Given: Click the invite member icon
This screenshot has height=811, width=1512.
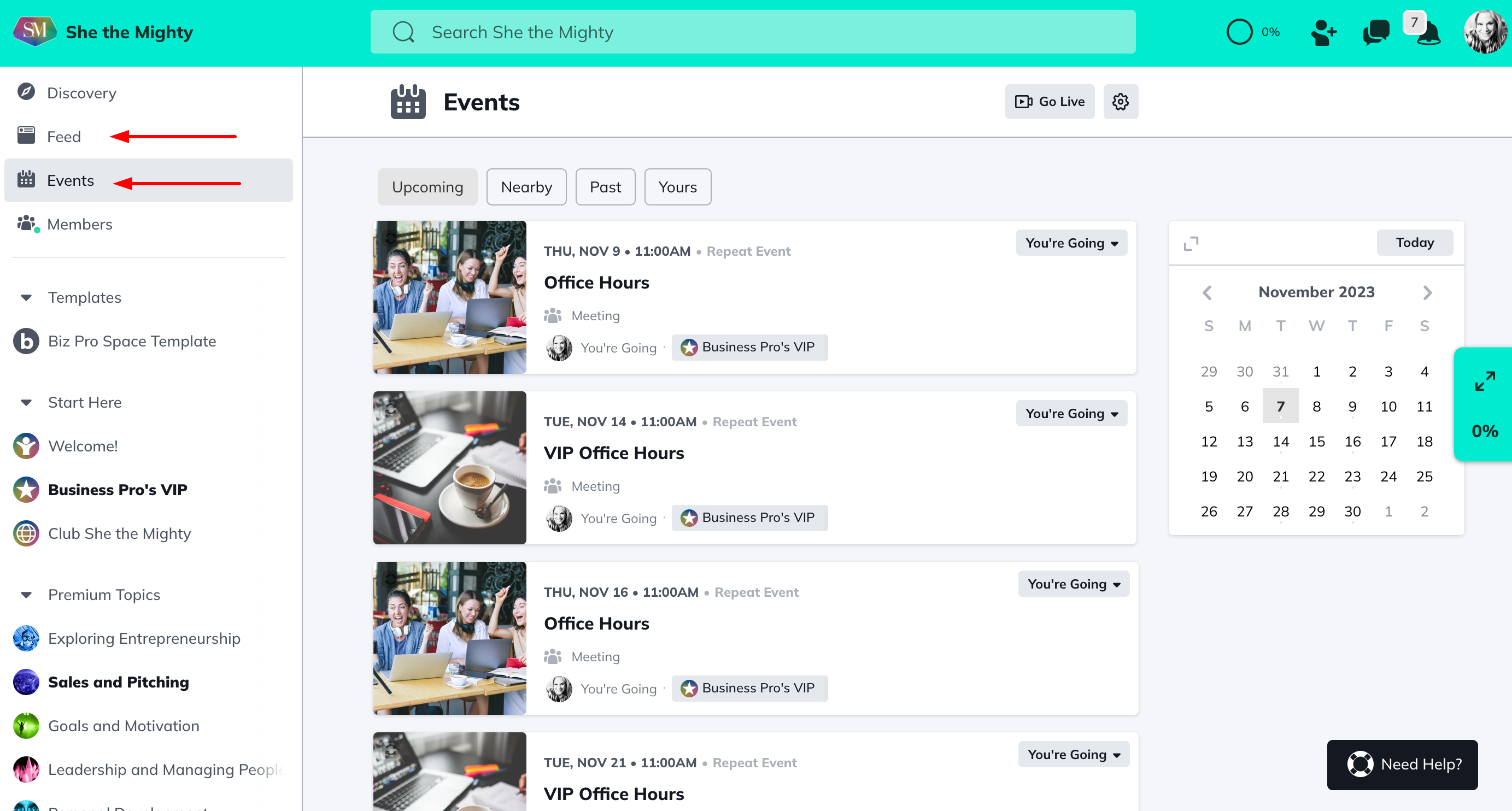Looking at the screenshot, I should pyautogui.click(x=1323, y=33).
